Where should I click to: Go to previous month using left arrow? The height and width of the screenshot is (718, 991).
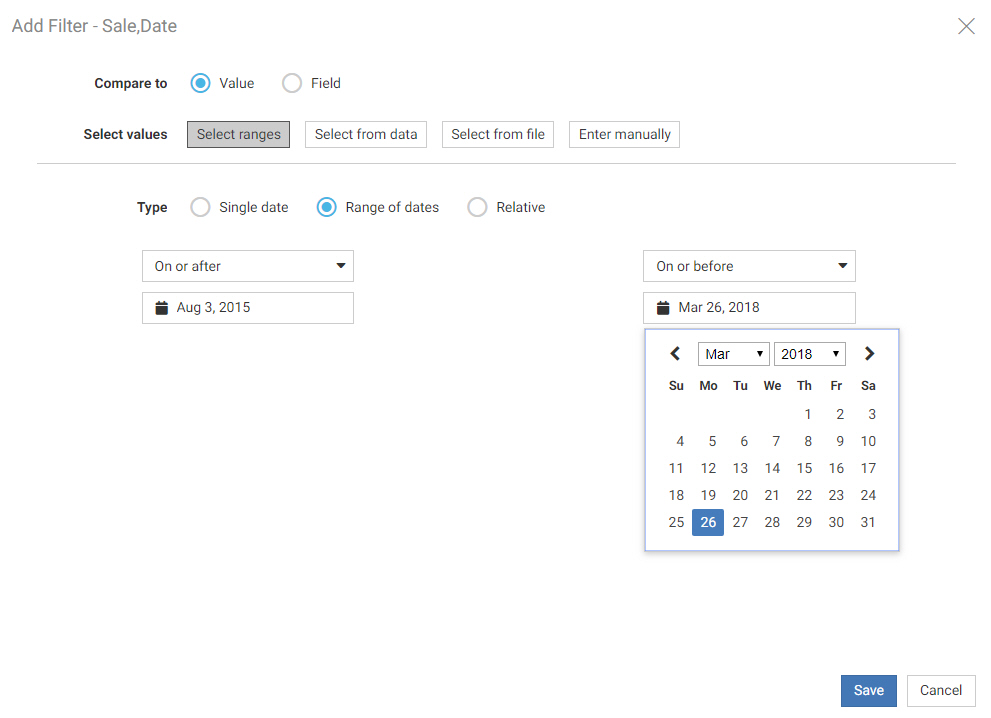pos(675,353)
